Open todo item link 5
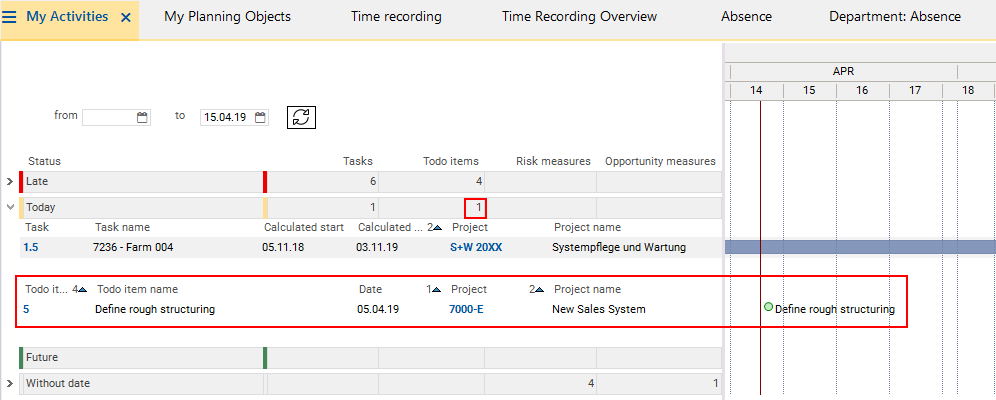Image resolution: width=996 pixels, height=400 pixels. point(26,310)
